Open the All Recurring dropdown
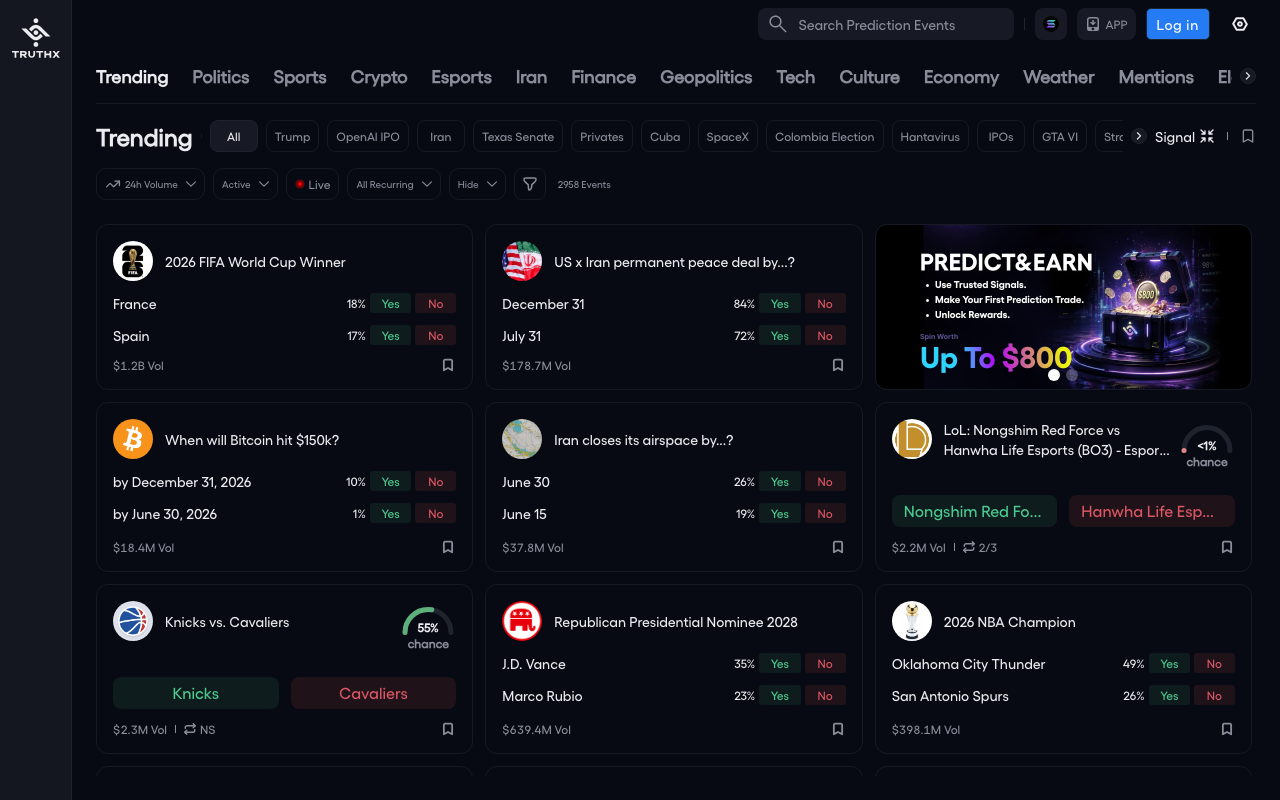 click(x=394, y=184)
